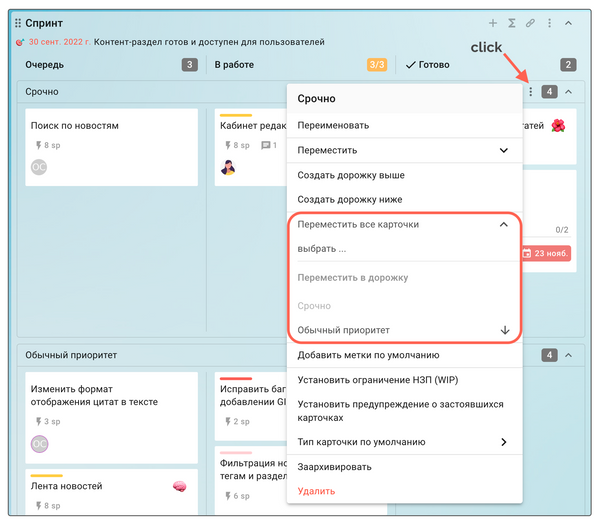Select Установить предупреждение о застоявшихся карточках

click(x=404, y=411)
